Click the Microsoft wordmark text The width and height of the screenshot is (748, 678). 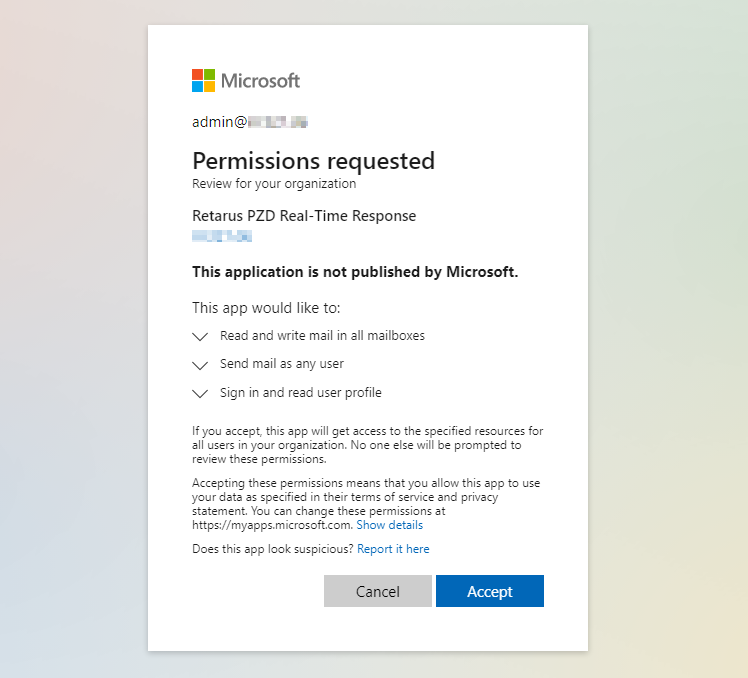[260, 81]
